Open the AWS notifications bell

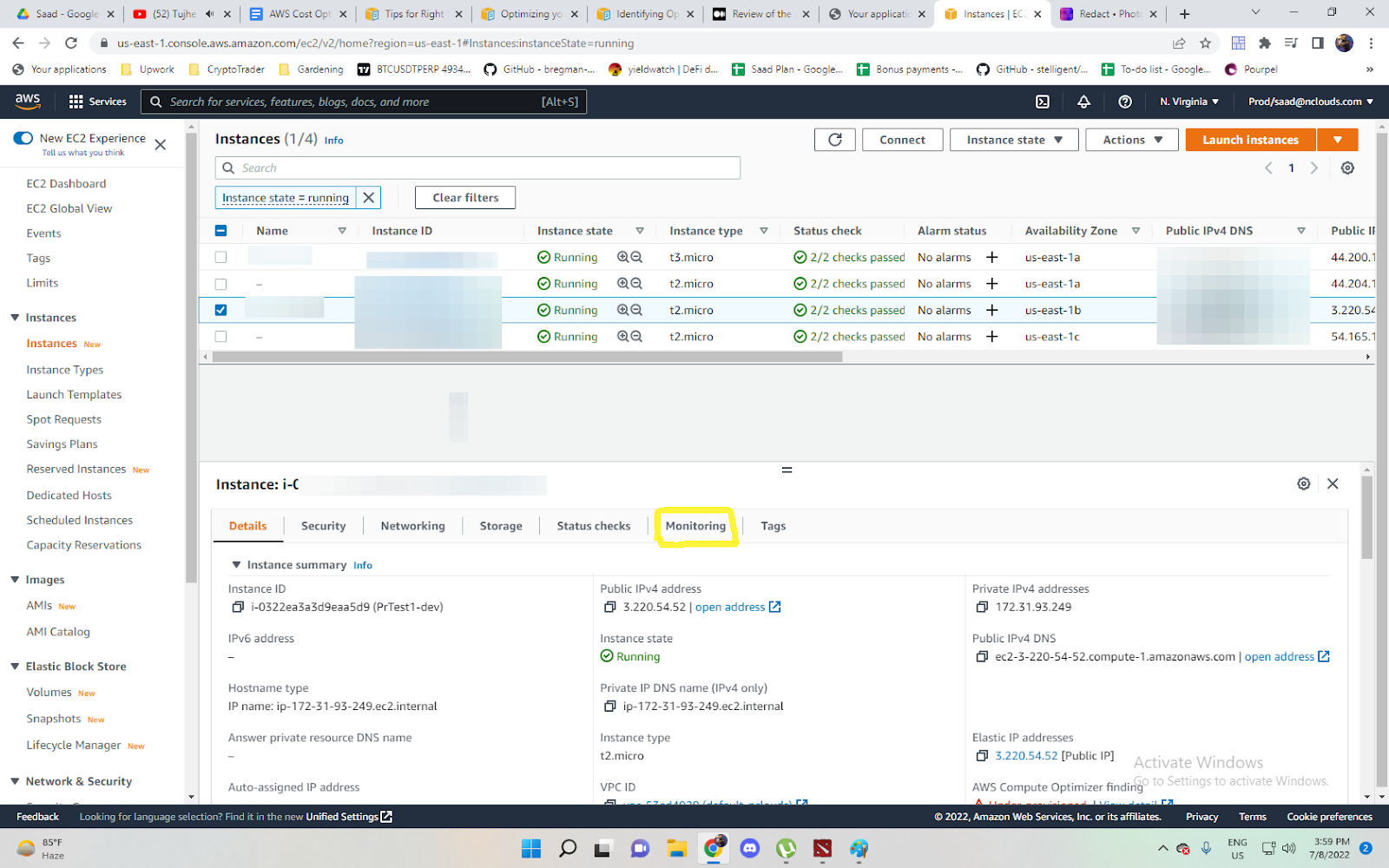click(x=1083, y=102)
